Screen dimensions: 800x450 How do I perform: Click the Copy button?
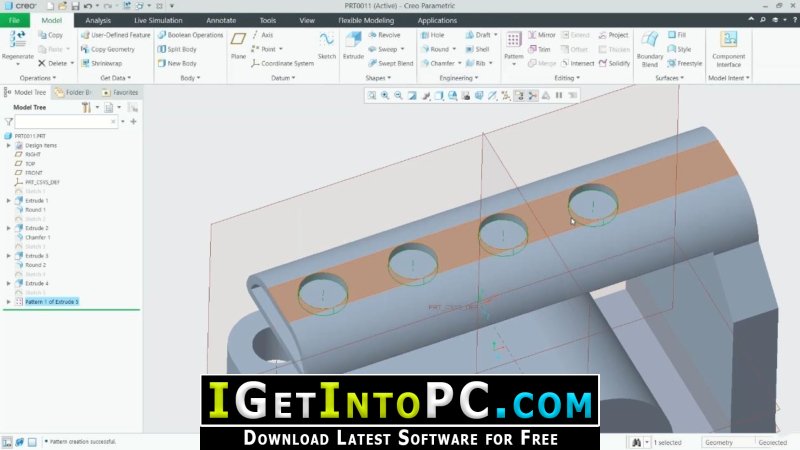pyautogui.click(x=51, y=35)
